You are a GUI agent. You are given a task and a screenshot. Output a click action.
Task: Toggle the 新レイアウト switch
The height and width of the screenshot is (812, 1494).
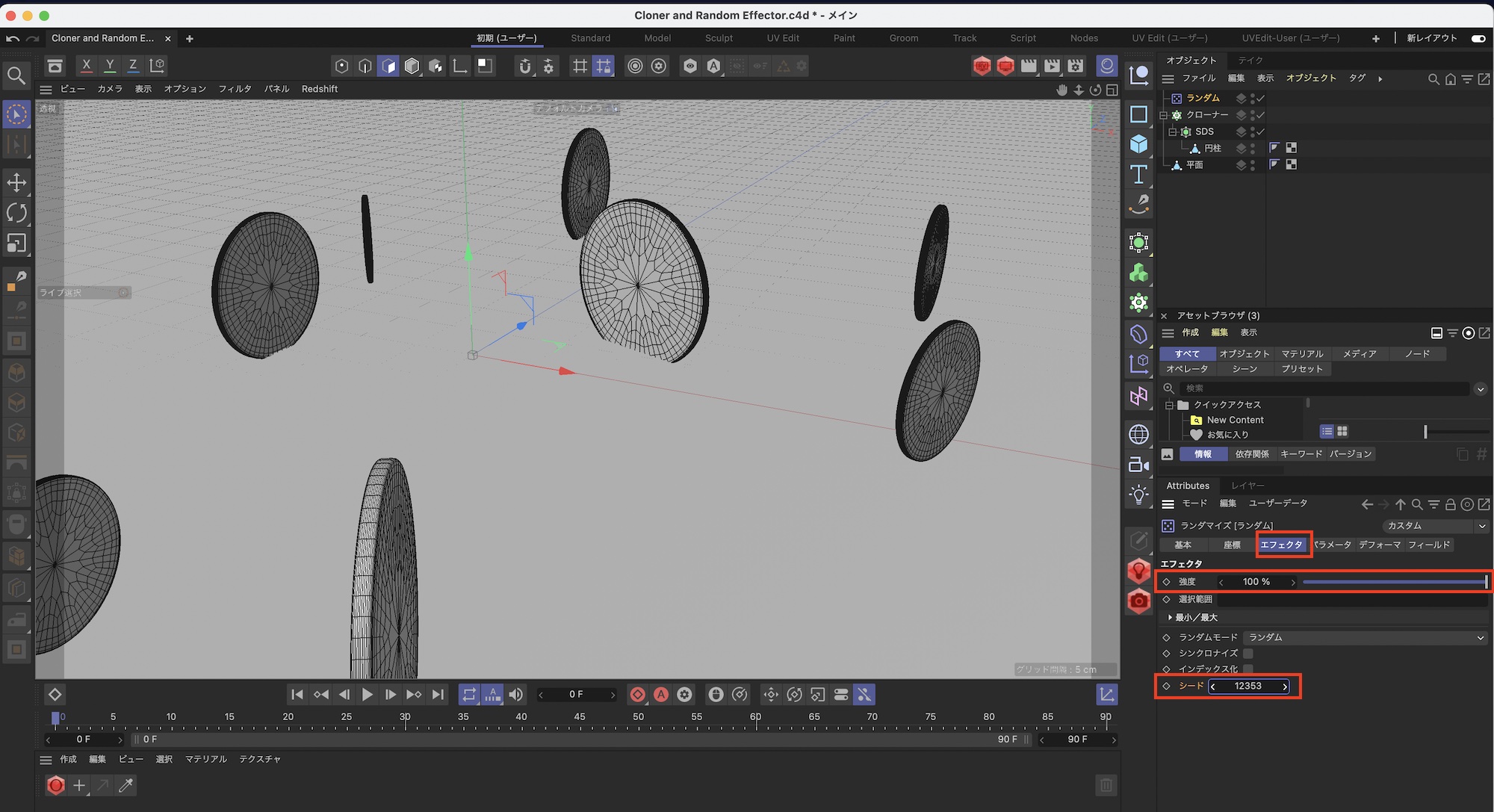1478,38
